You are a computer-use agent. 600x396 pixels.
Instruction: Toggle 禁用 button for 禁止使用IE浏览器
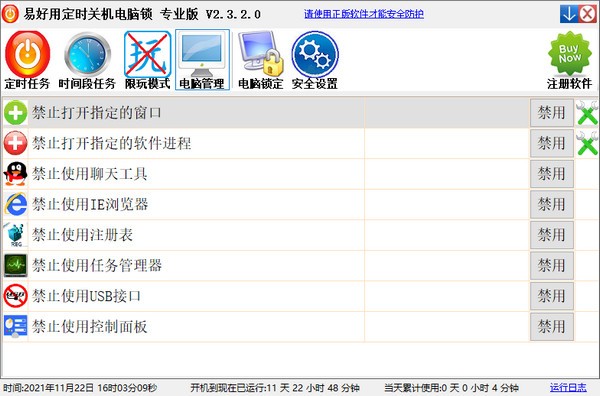point(551,204)
